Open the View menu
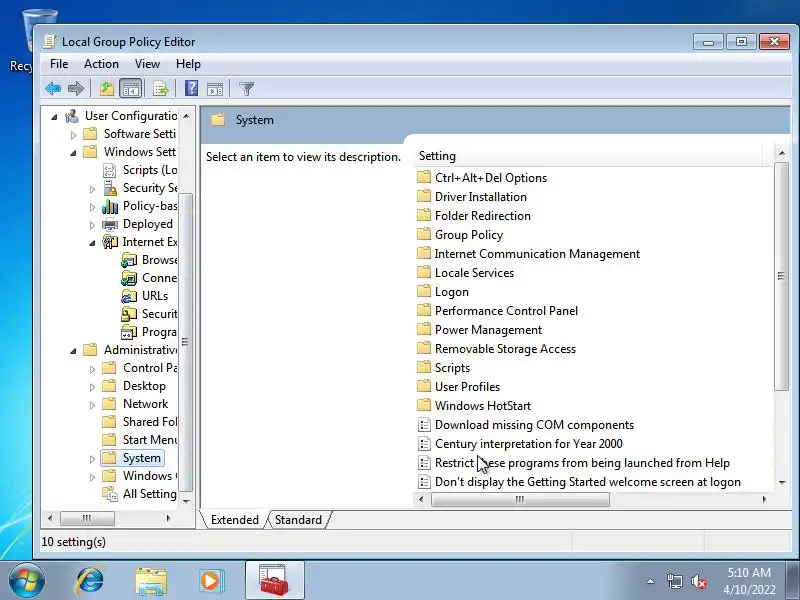The image size is (800, 600). point(147,64)
